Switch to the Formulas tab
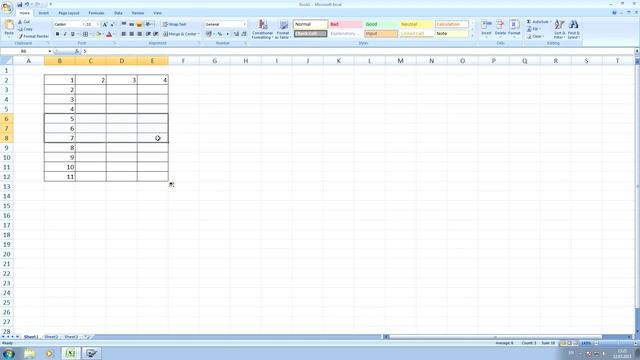The width and height of the screenshot is (640, 360). tap(96, 13)
